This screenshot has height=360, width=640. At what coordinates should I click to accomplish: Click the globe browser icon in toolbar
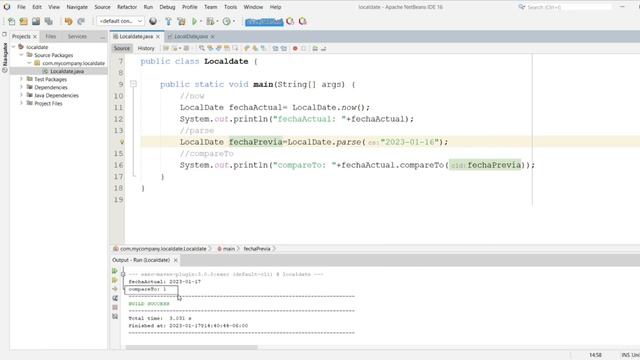(x=153, y=21)
